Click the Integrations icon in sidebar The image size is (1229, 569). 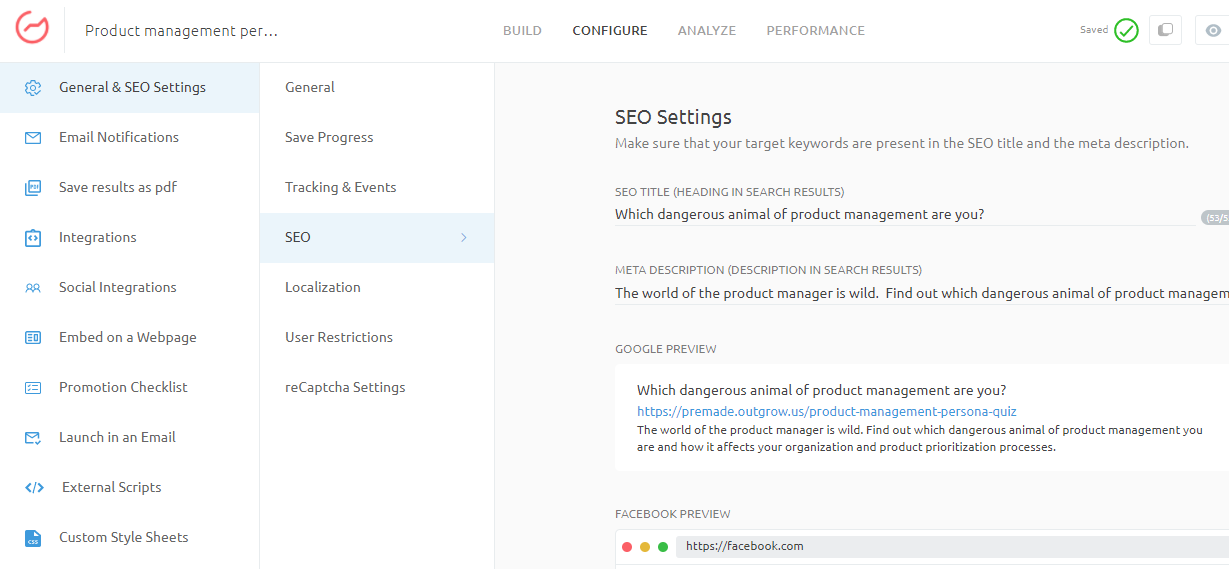(x=33, y=238)
